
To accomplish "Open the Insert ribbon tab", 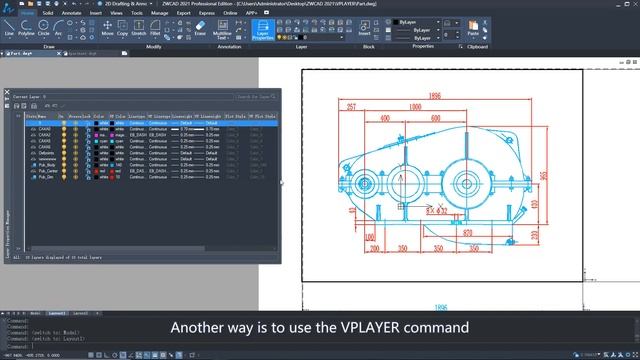I will (x=96, y=13).
